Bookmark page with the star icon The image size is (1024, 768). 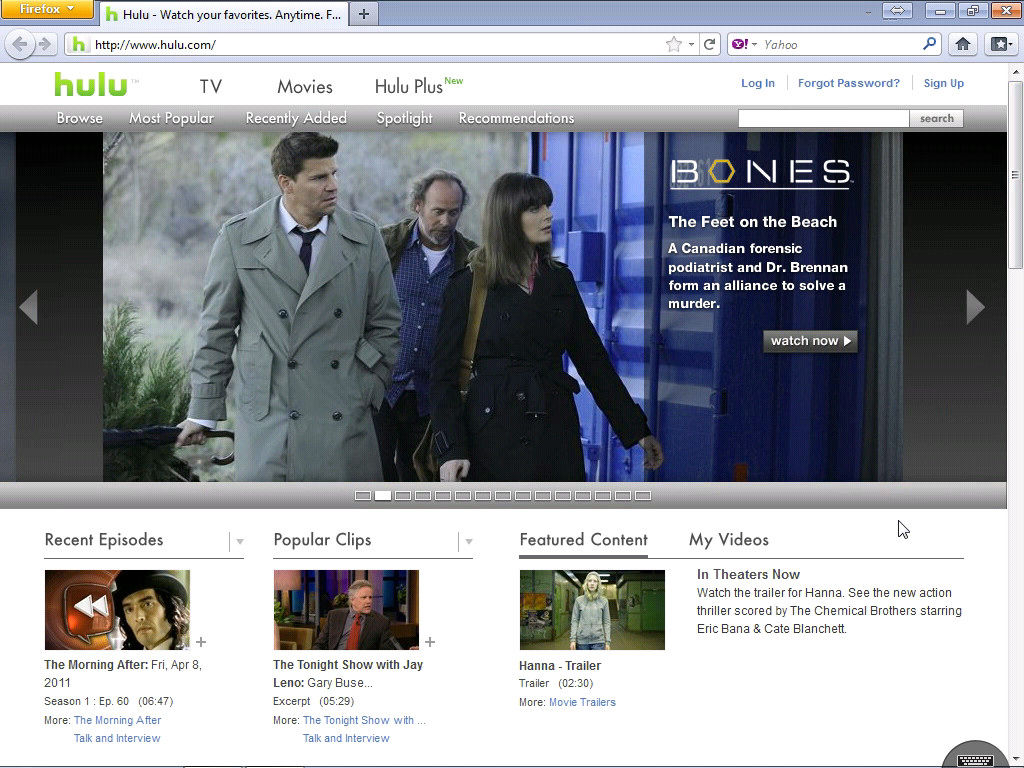tap(673, 44)
